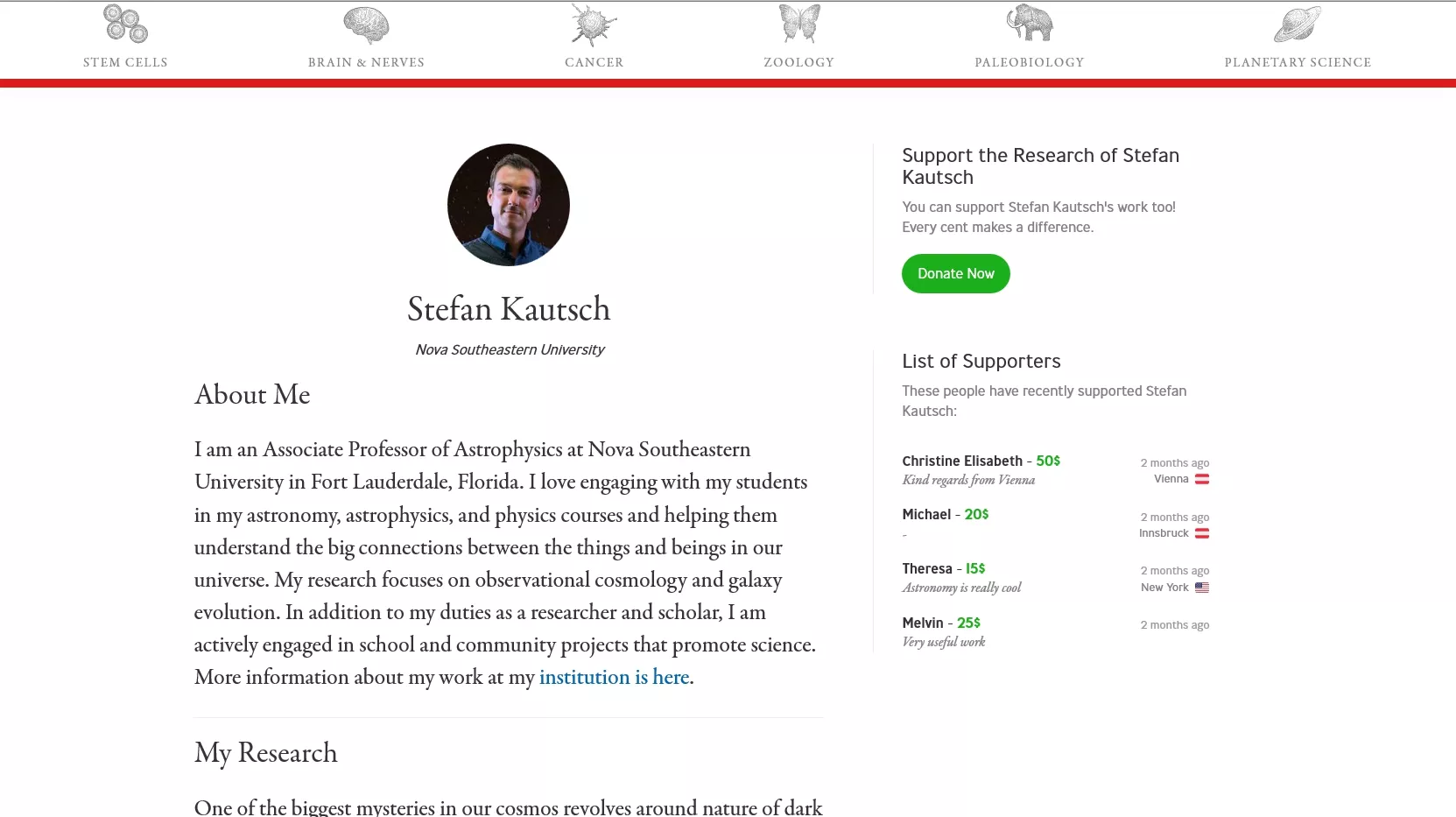Open the STEM CELLS menu label

[x=125, y=62]
